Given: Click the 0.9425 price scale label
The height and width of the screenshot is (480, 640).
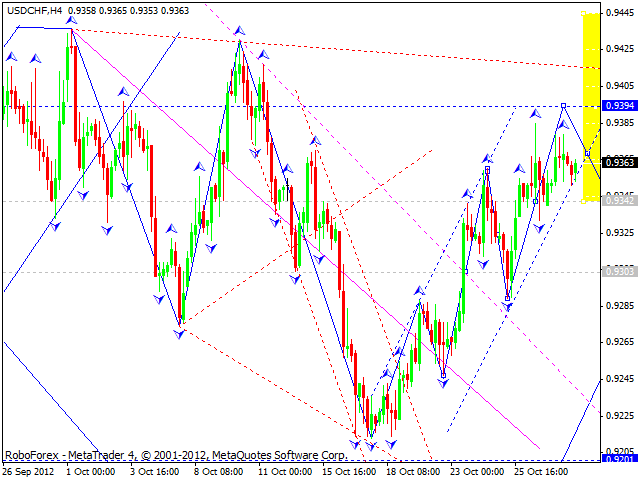Looking at the screenshot, I should coord(620,48).
